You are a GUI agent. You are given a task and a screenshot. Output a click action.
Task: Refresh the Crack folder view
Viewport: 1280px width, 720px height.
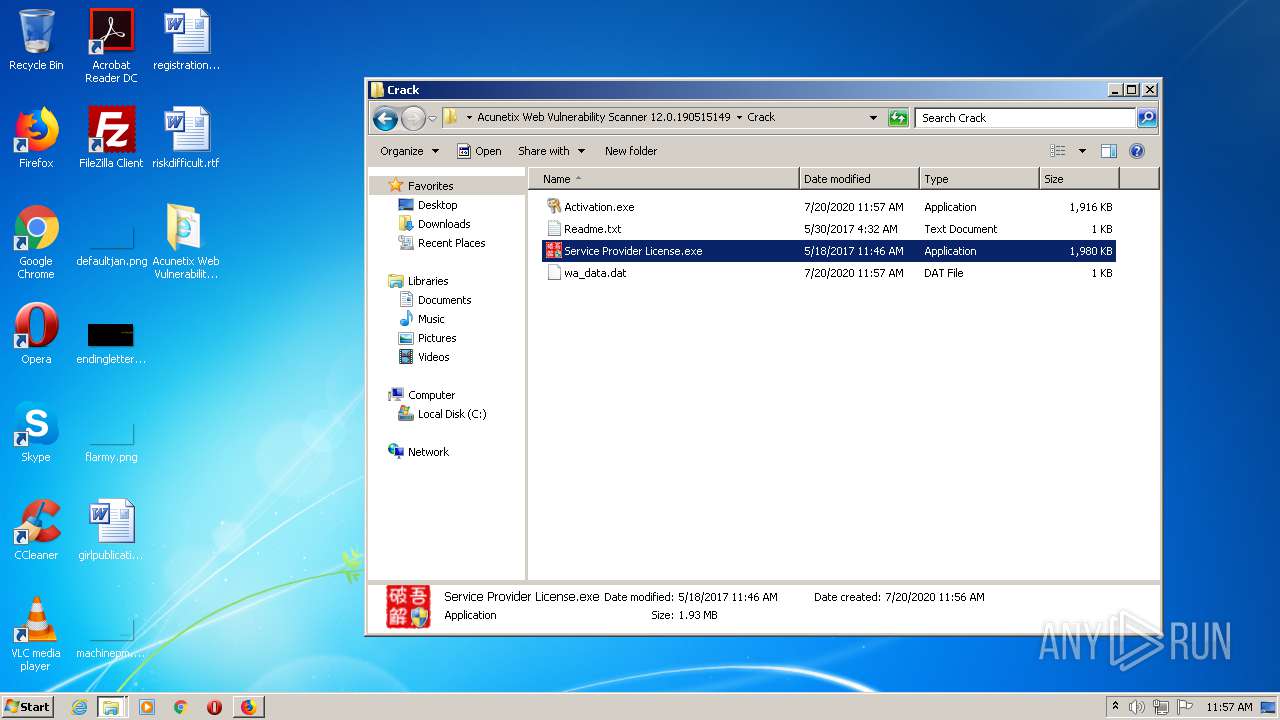point(898,118)
